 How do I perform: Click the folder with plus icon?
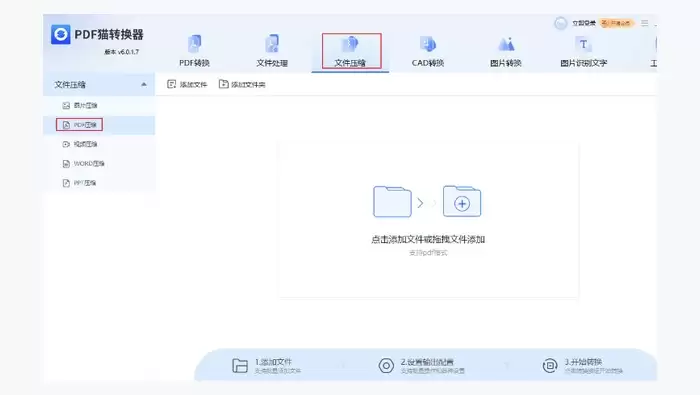pos(462,201)
